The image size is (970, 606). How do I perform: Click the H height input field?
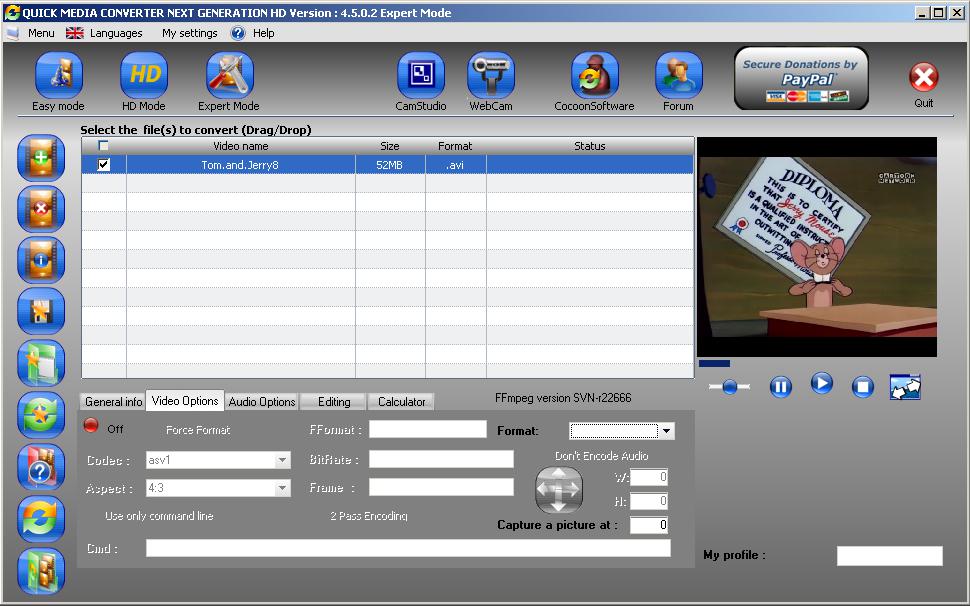pos(649,501)
